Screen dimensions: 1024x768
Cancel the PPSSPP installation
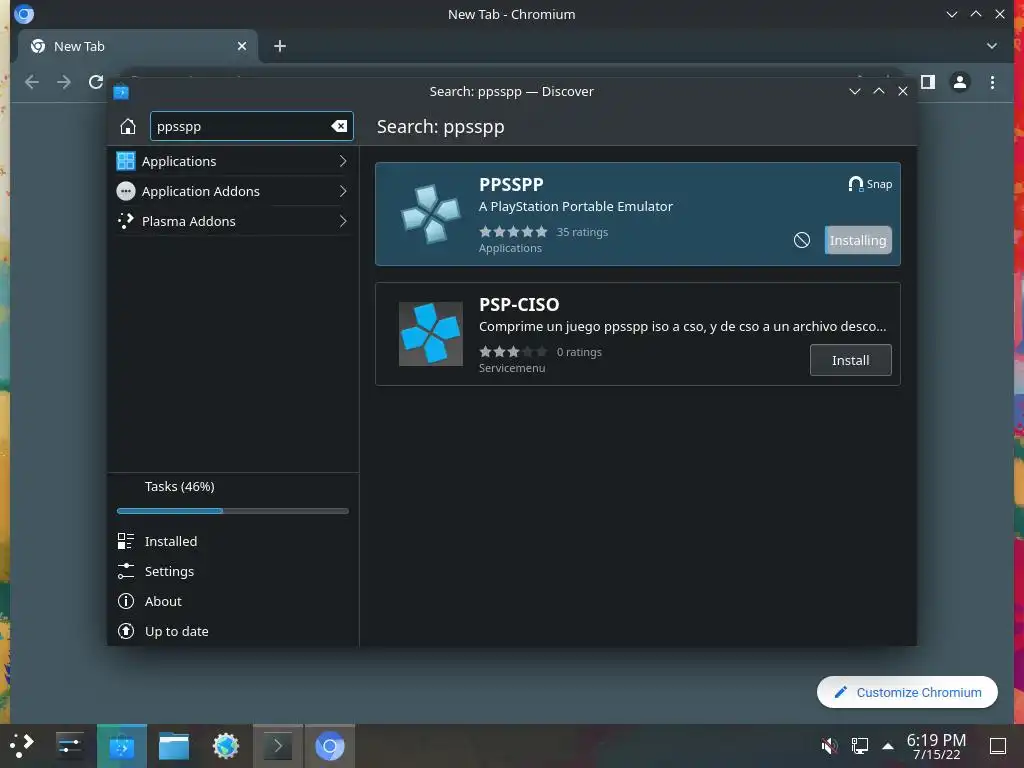pyautogui.click(x=801, y=240)
